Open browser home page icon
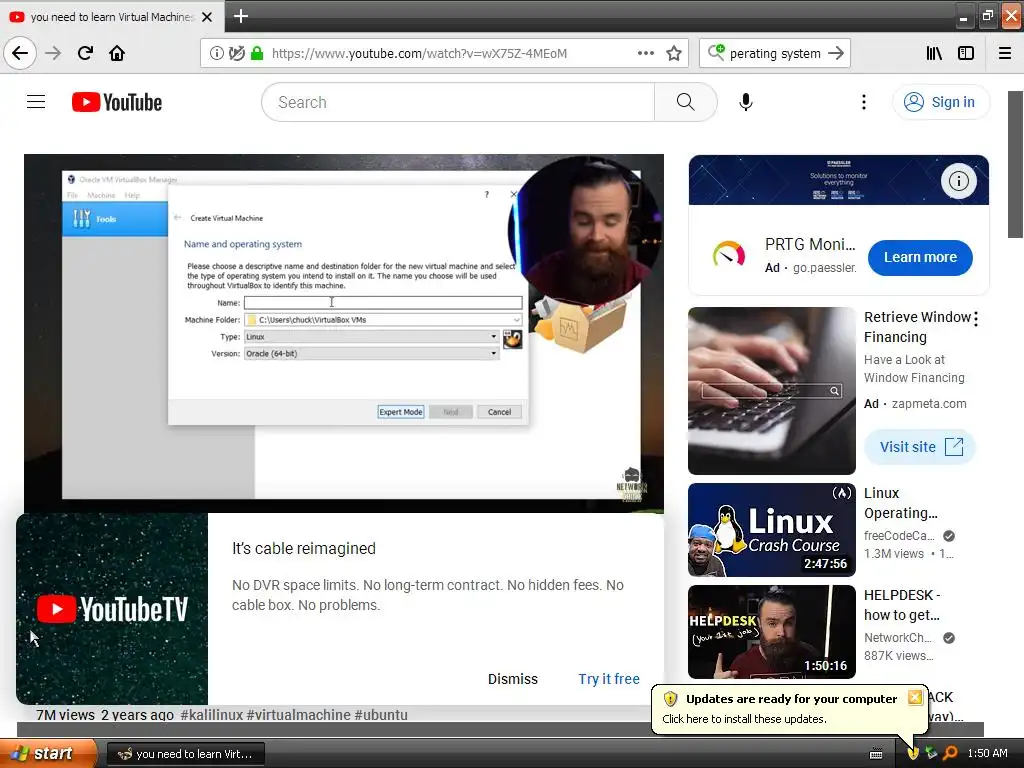 117,53
